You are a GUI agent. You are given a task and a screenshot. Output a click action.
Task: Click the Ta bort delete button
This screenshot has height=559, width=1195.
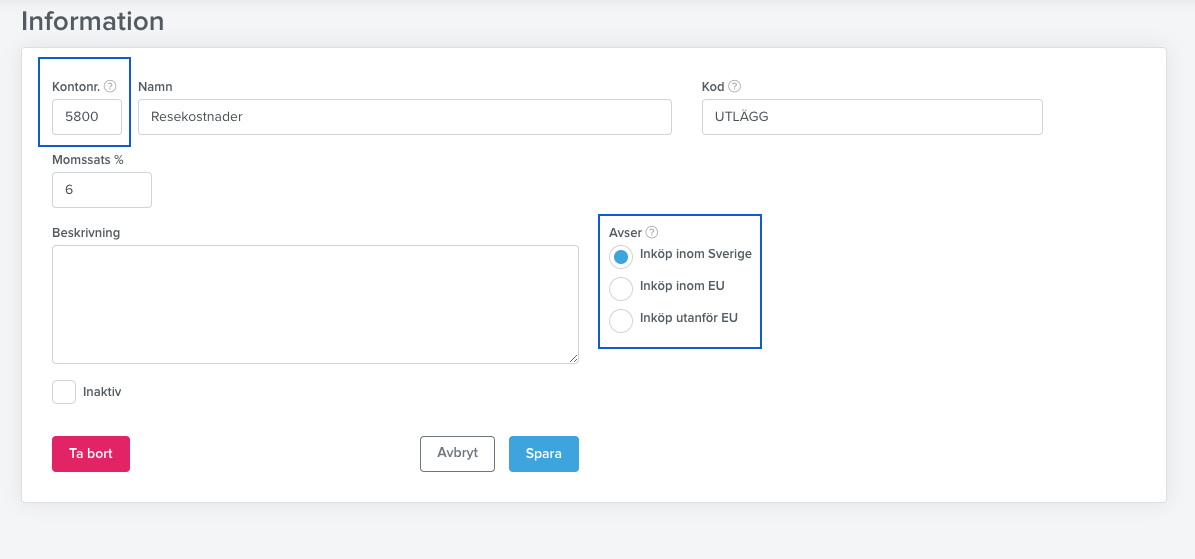pyautogui.click(x=91, y=454)
